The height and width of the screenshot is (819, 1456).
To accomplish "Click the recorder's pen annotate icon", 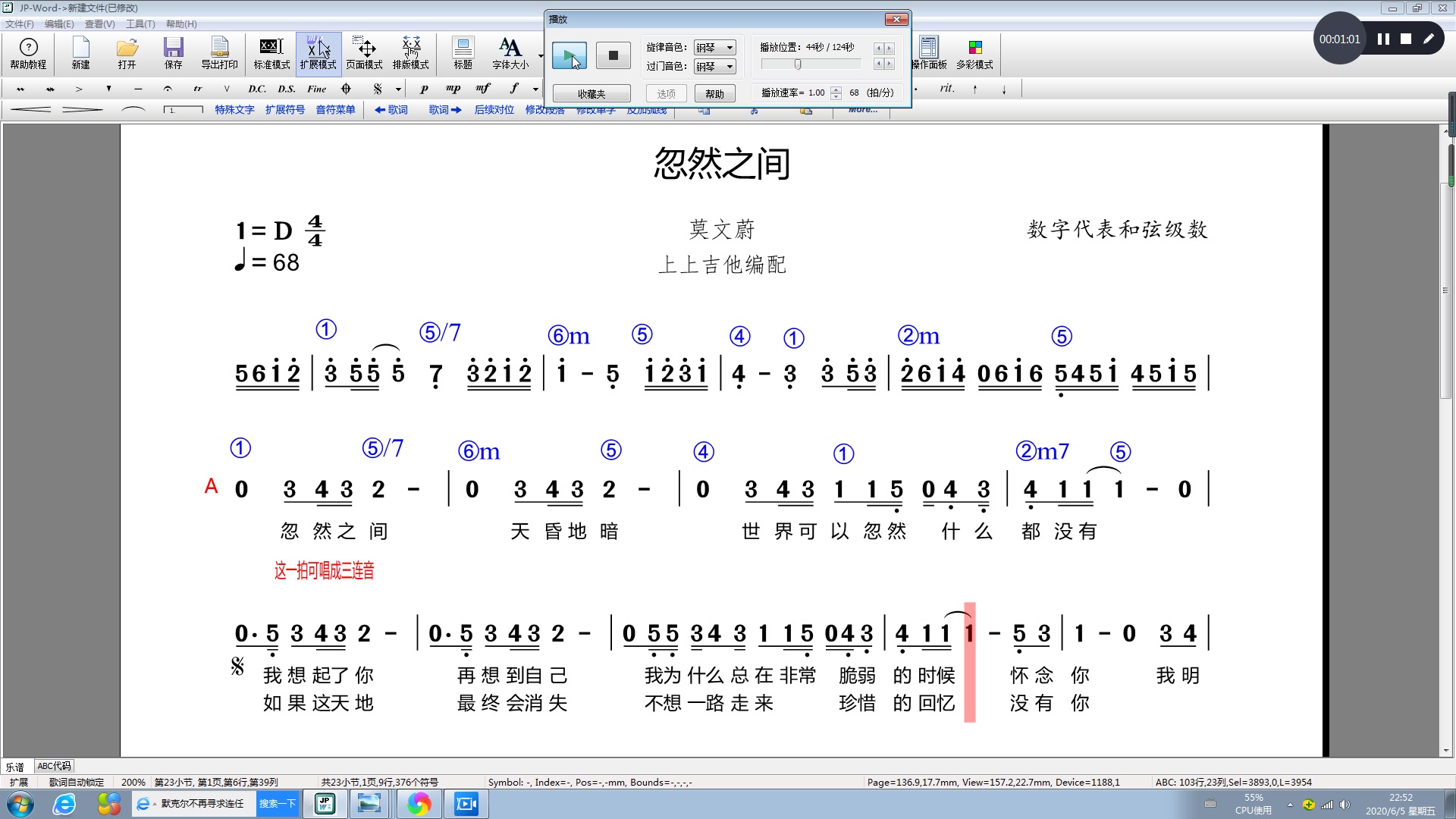I will pos(1429,39).
